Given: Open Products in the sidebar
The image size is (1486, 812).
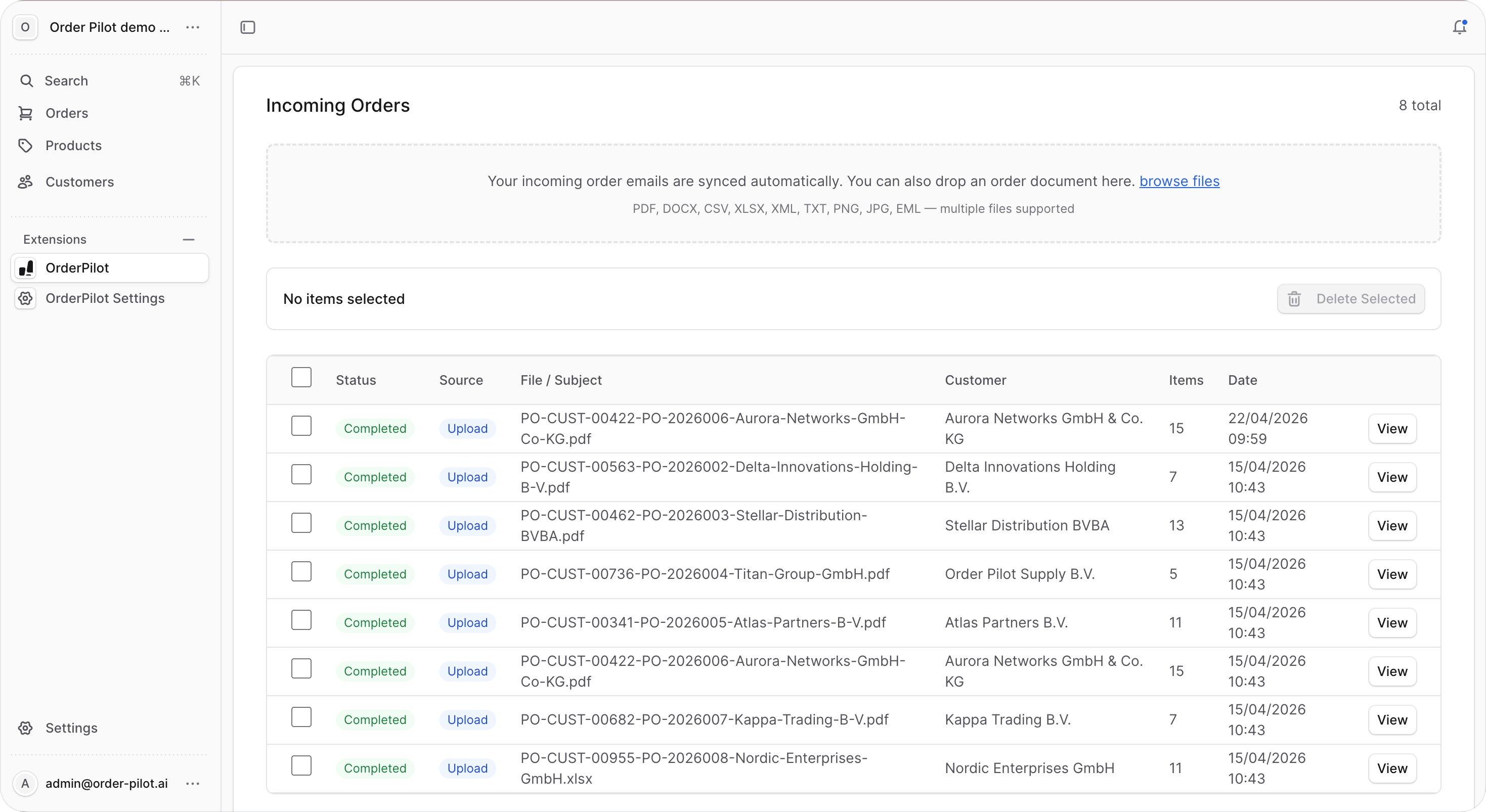Looking at the screenshot, I should point(110,145).
